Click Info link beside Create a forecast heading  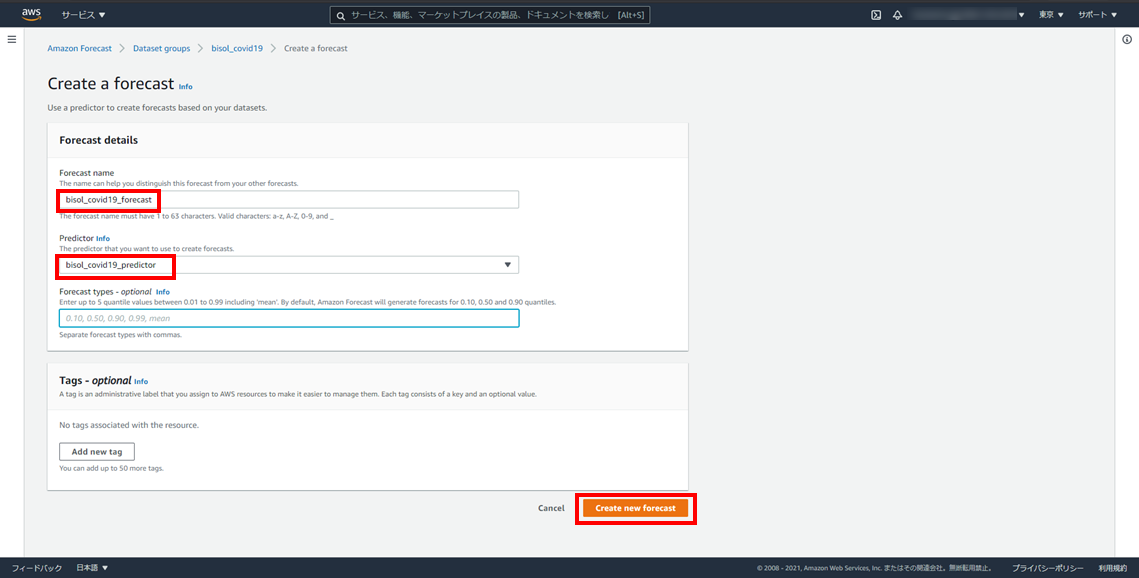185,87
